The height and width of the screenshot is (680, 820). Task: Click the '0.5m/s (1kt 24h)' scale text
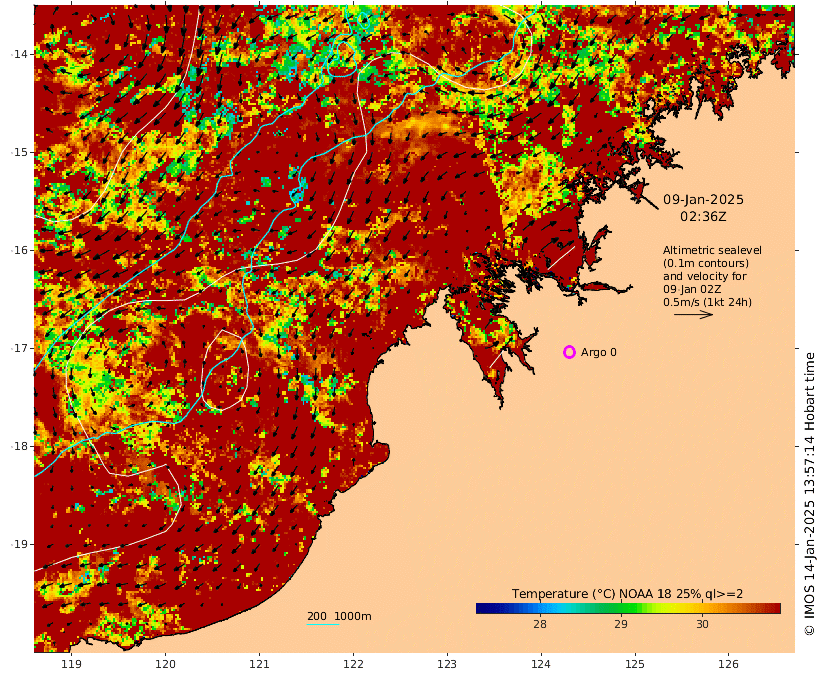pos(708,302)
